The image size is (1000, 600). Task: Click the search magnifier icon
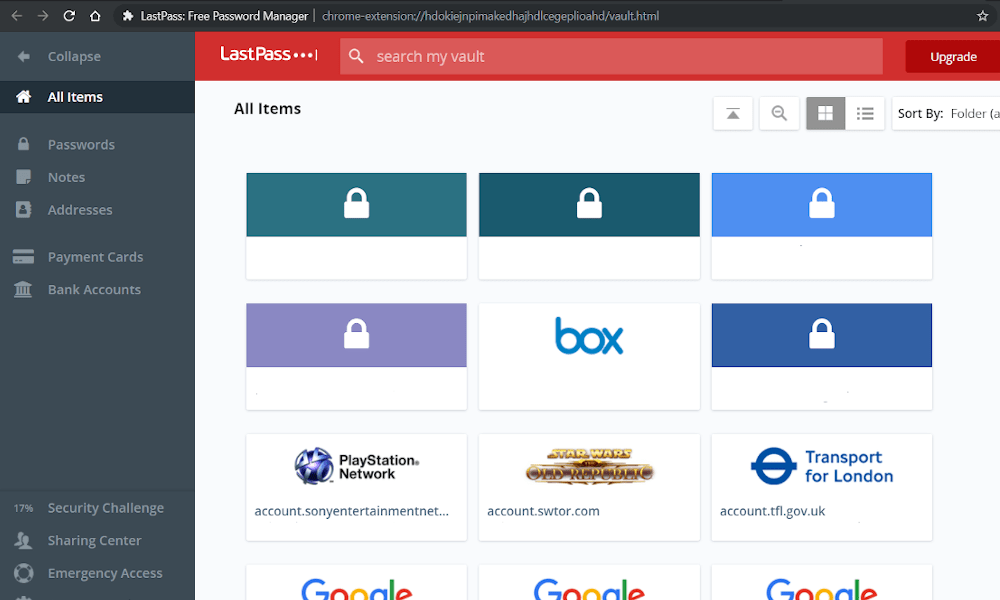coord(357,56)
